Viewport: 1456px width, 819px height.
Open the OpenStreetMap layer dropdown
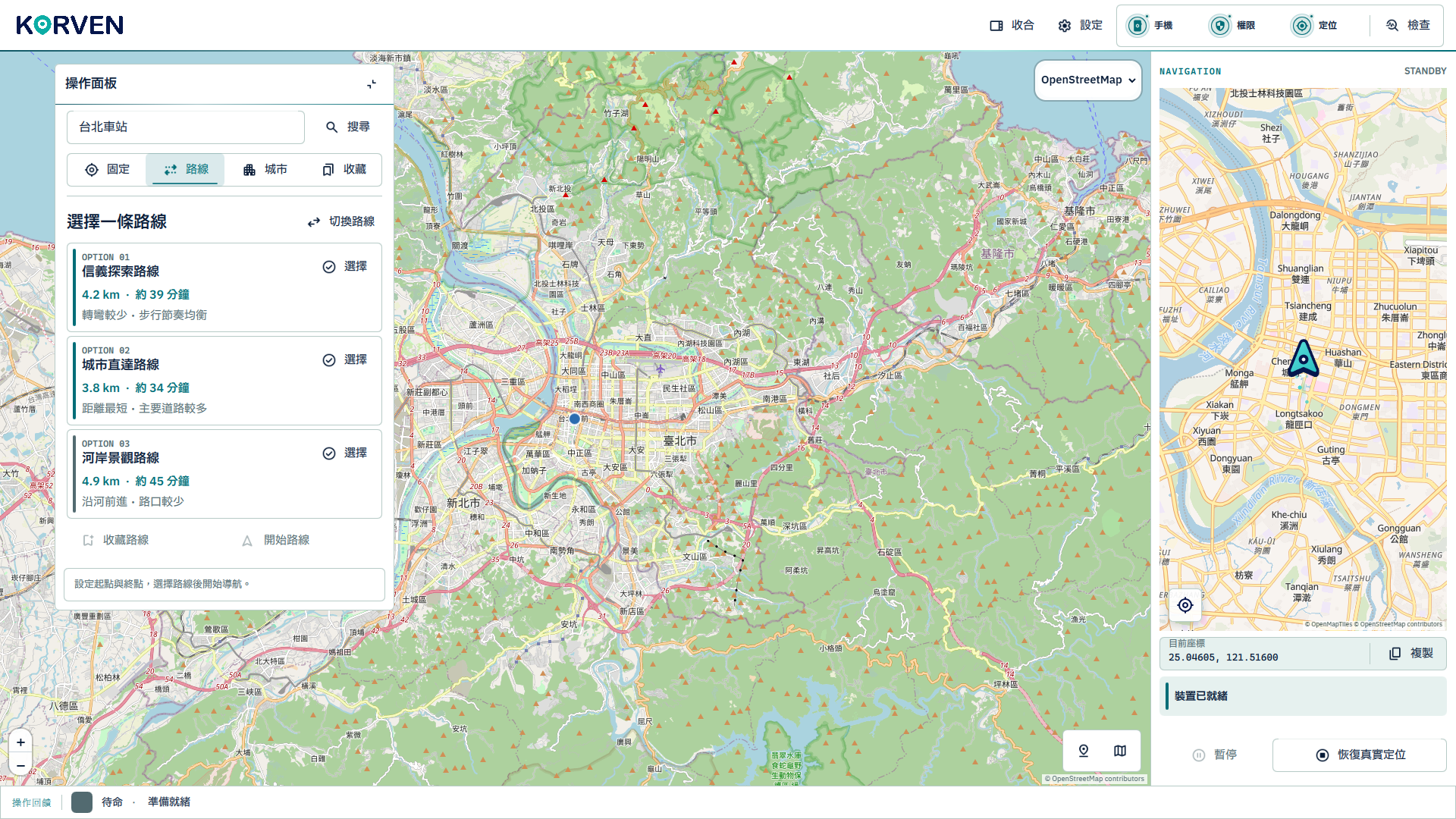pyautogui.click(x=1088, y=80)
